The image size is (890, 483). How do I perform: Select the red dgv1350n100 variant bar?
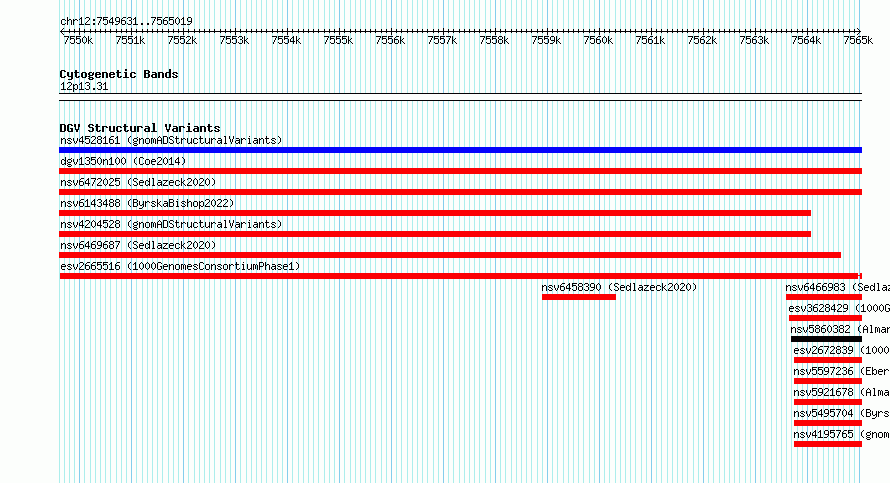tap(460, 171)
